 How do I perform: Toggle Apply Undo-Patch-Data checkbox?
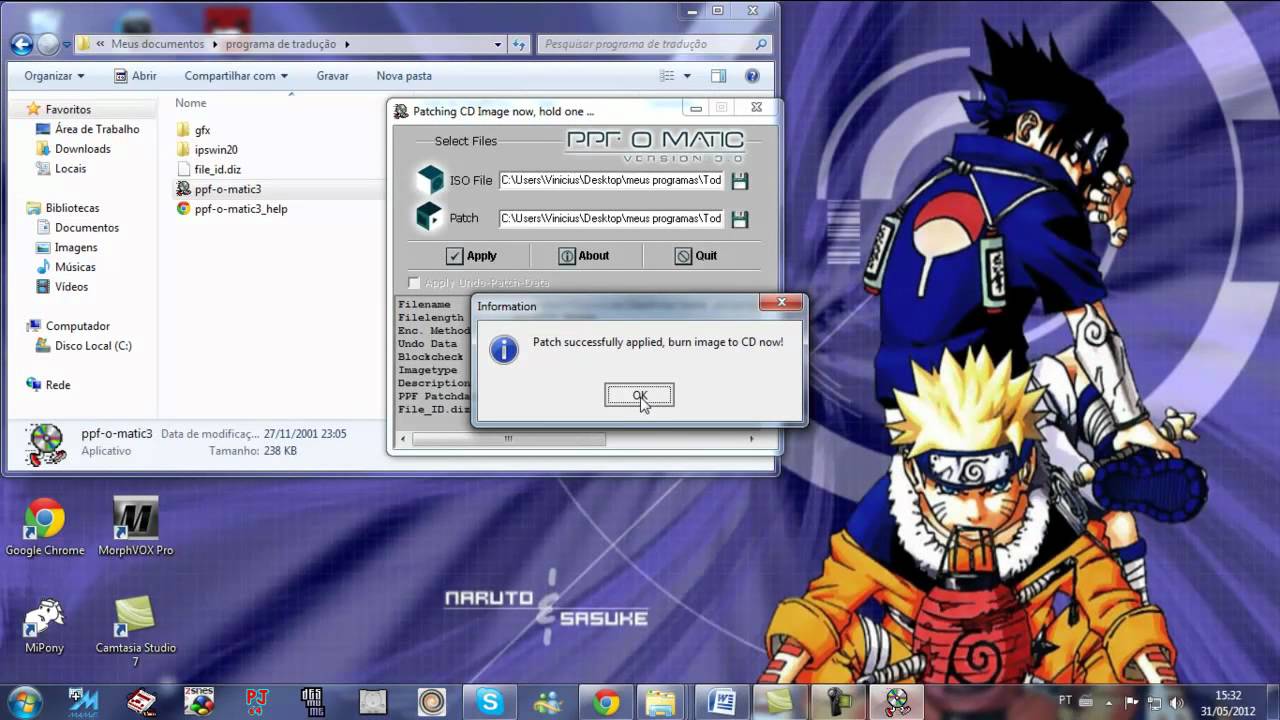pyautogui.click(x=414, y=283)
